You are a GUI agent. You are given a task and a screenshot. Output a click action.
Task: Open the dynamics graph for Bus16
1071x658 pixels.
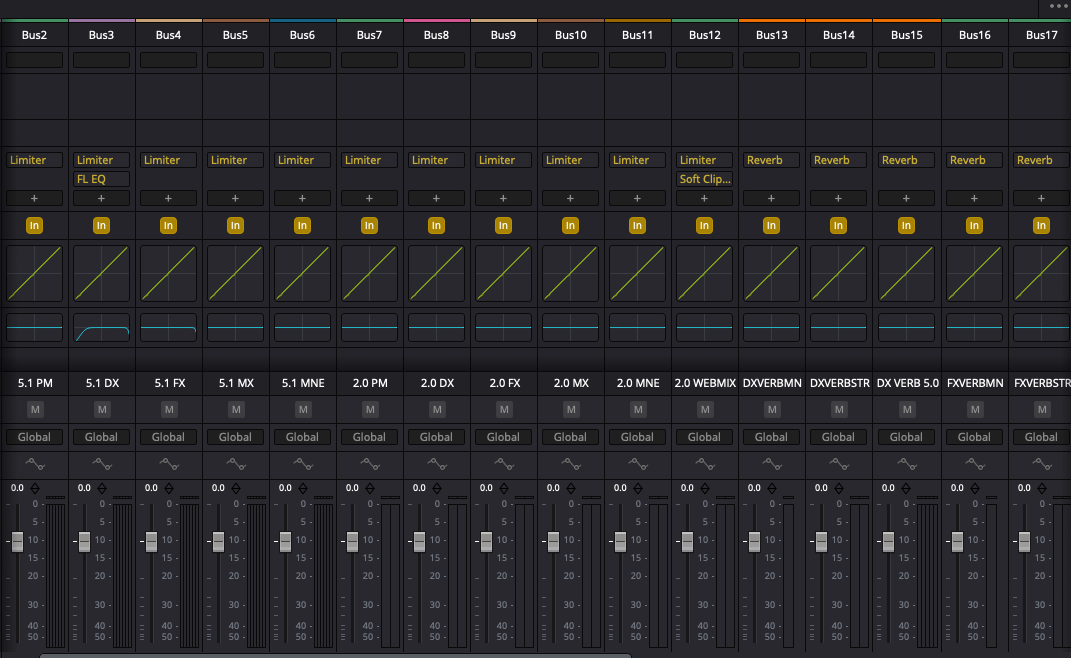click(973, 274)
